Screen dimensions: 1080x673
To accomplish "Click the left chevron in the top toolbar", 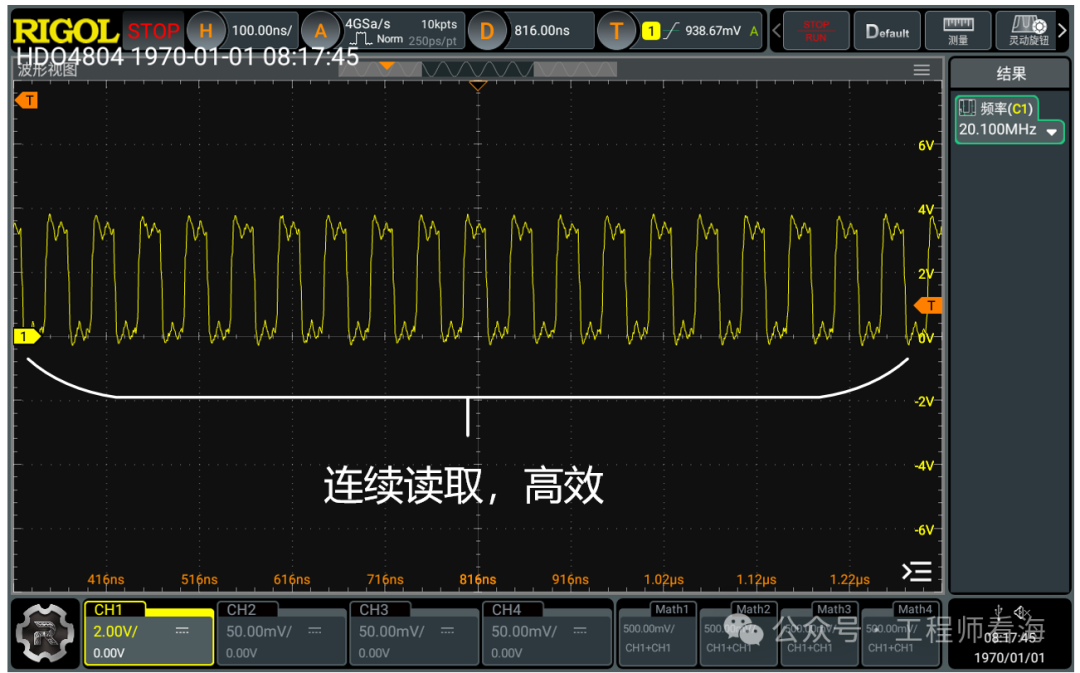I will (776, 30).
